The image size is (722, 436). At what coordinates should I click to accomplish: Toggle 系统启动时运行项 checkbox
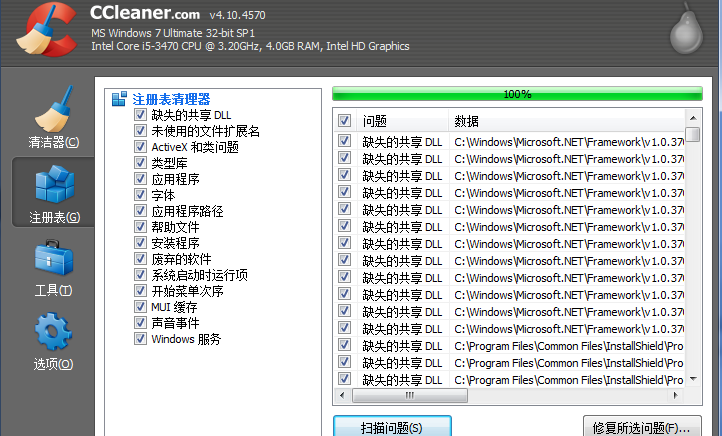point(140,275)
